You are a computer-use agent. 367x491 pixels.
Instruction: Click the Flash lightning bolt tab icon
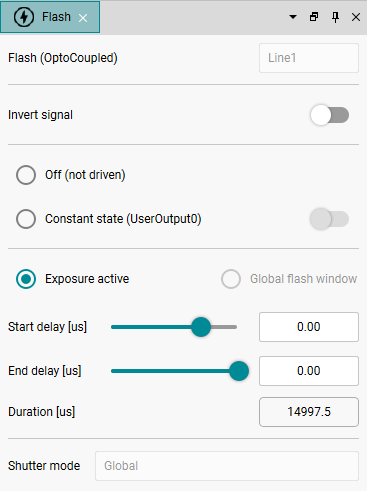24,17
